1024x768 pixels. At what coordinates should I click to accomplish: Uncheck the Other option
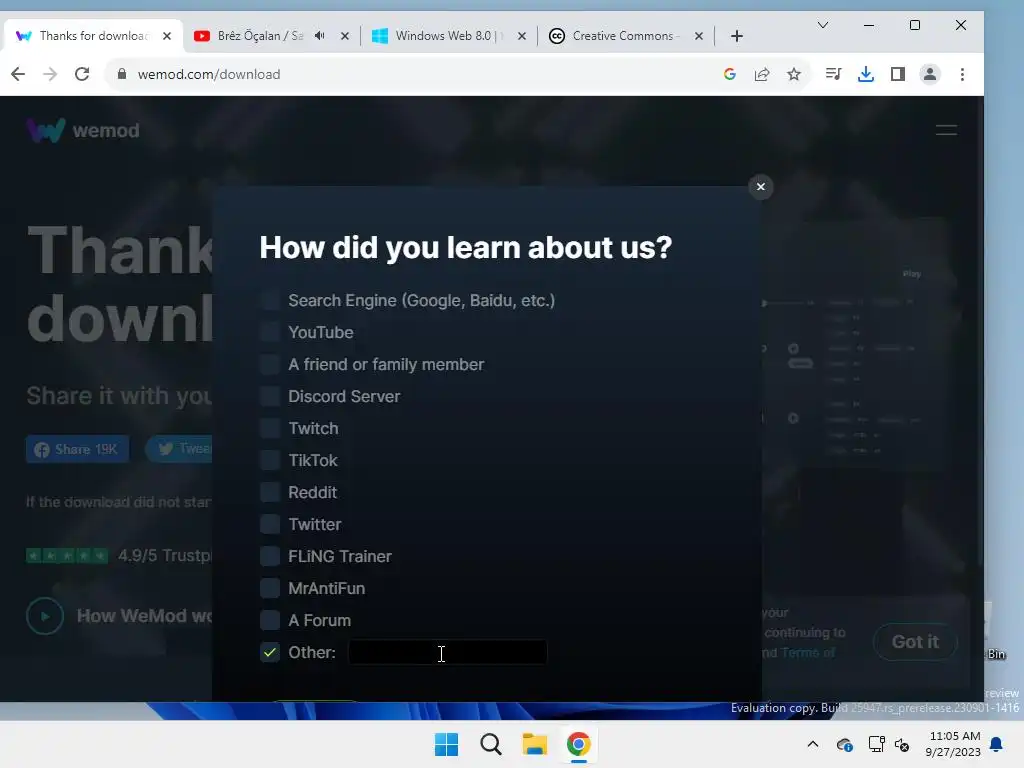270,652
